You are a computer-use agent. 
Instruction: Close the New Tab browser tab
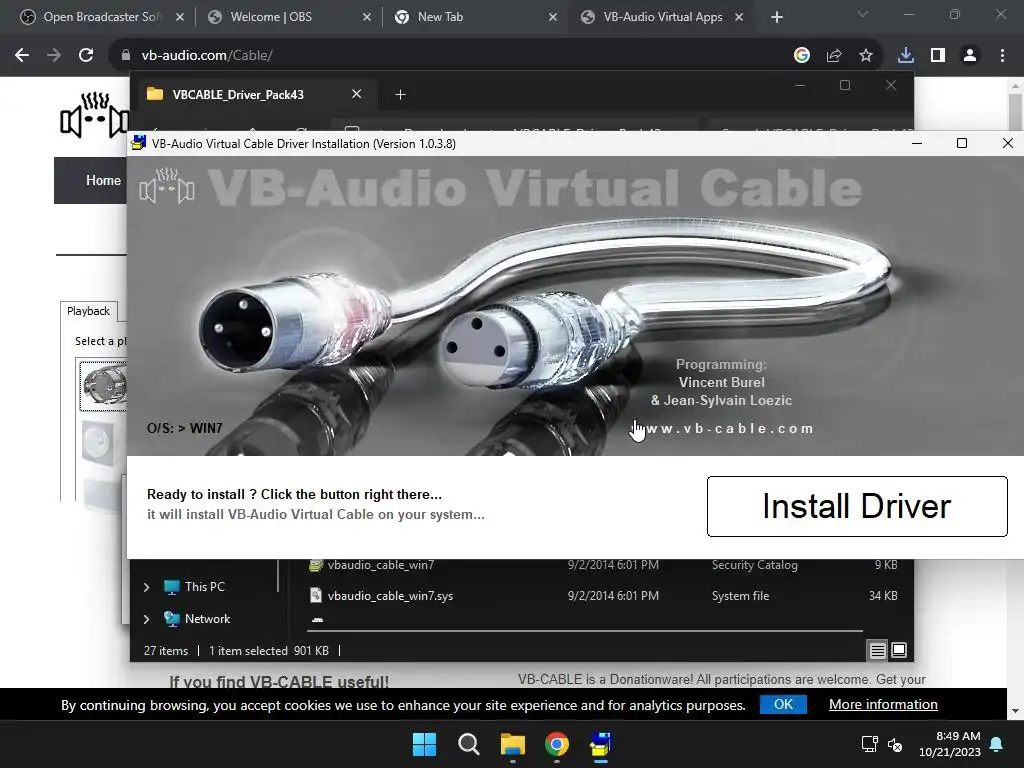[x=553, y=17]
